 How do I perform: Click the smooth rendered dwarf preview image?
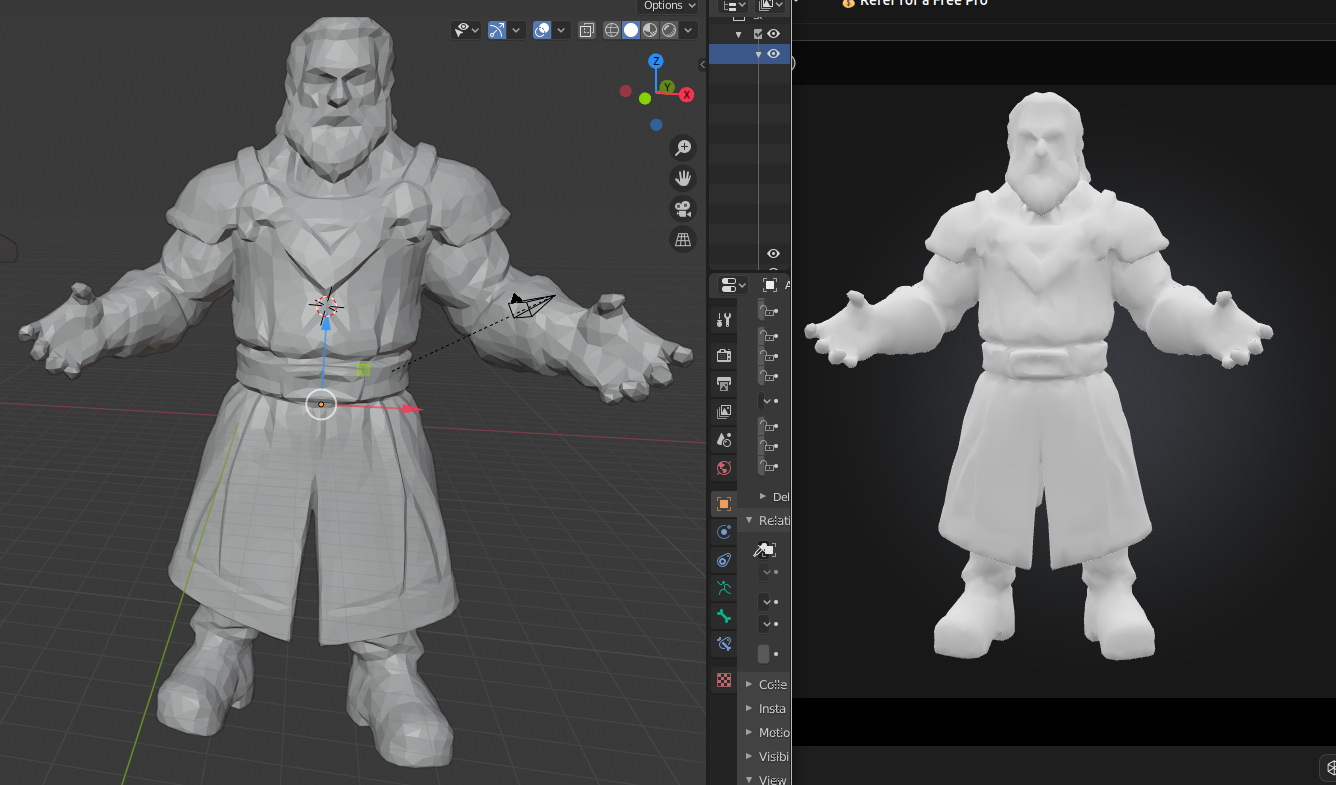tap(1038, 375)
